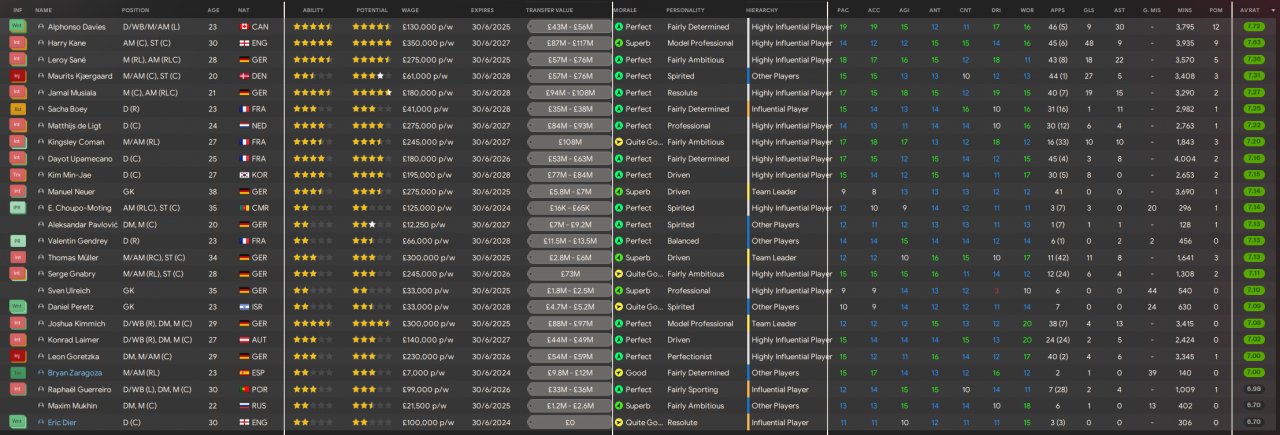The height and width of the screenshot is (435, 1280).
Task: Click the Team Leader hierarchy for Thomas Müller
Action: click(x=774, y=257)
